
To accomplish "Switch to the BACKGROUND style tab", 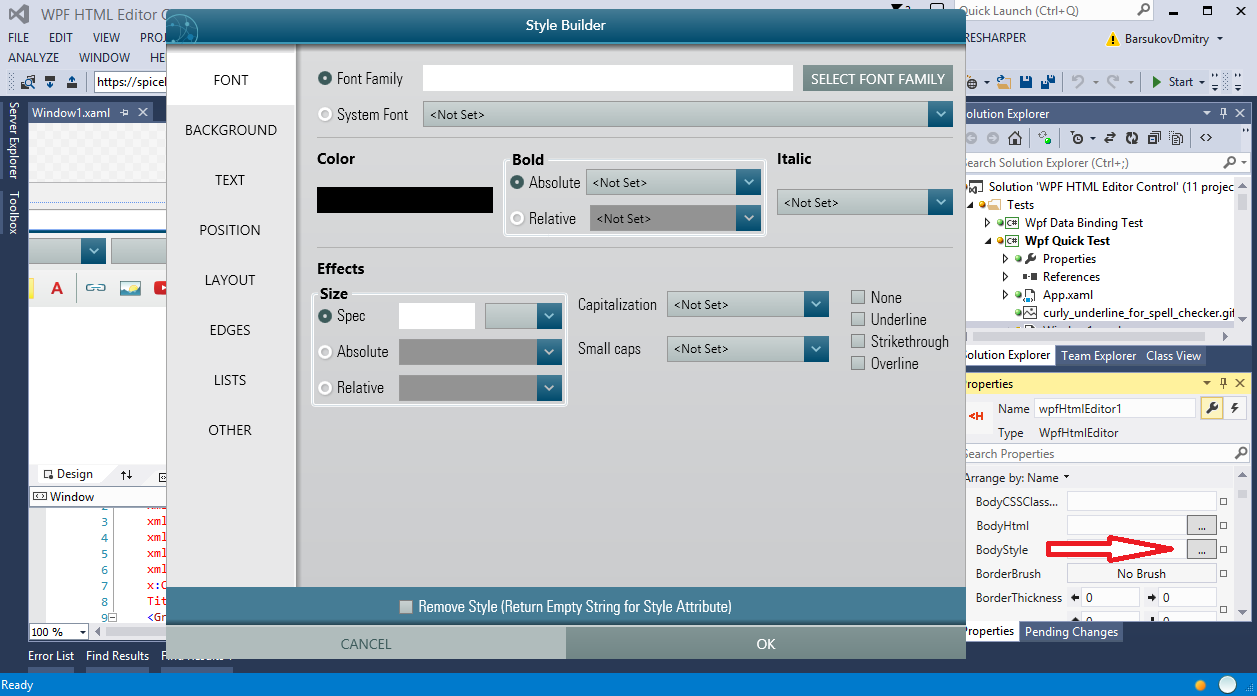I will 231,130.
